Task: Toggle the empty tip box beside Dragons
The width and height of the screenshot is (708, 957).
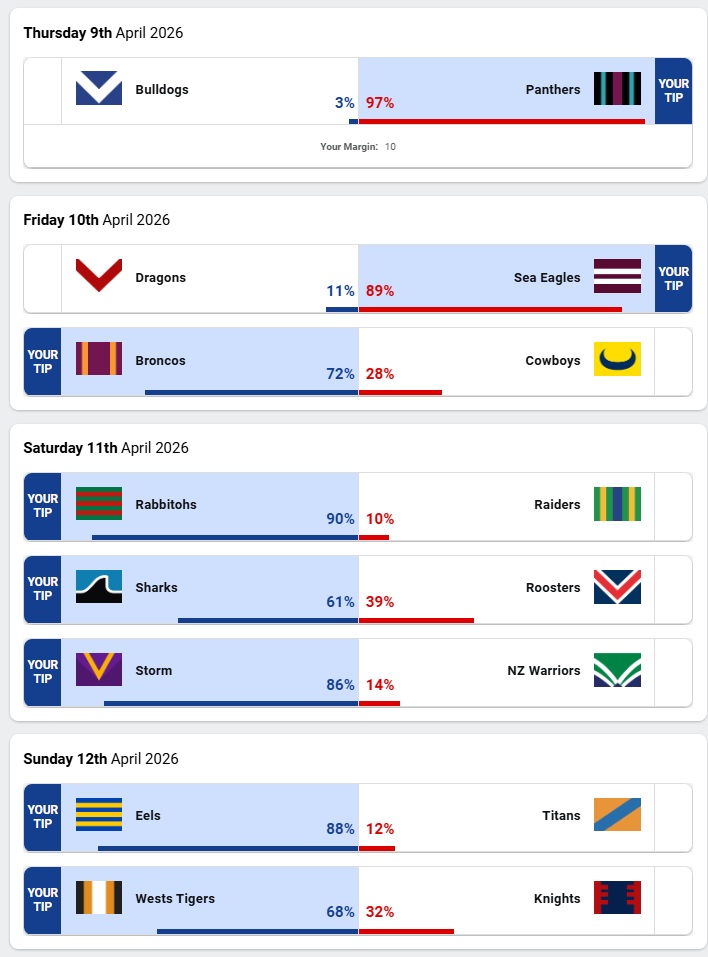Action: pyautogui.click(x=43, y=278)
